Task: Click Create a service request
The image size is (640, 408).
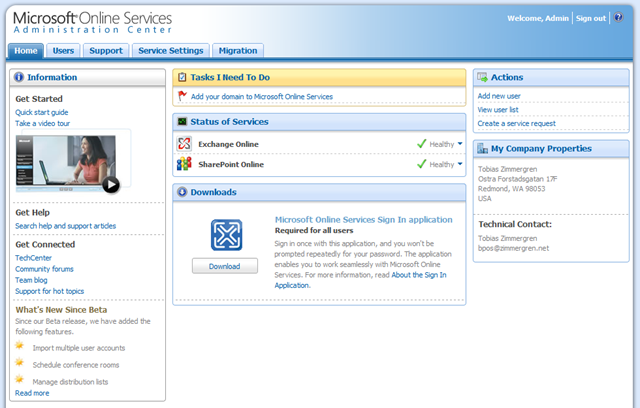Action: point(516,123)
